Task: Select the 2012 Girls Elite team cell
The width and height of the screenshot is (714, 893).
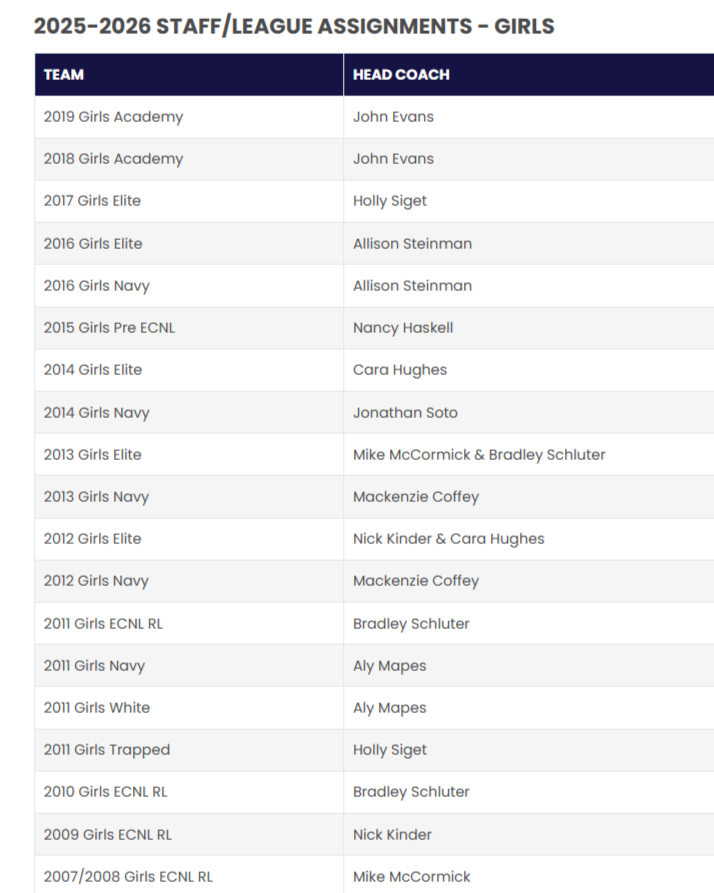Action: (x=189, y=539)
